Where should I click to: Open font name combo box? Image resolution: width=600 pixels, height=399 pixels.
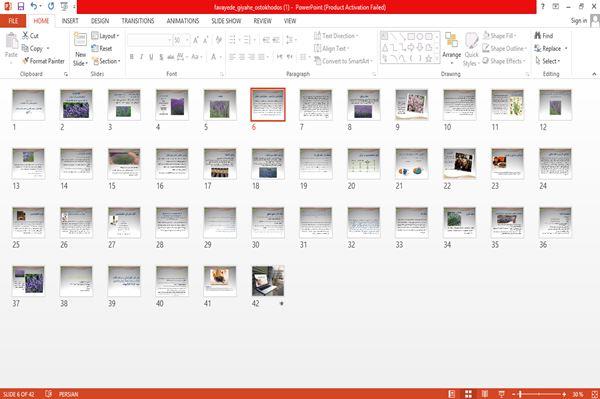(x=149, y=40)
